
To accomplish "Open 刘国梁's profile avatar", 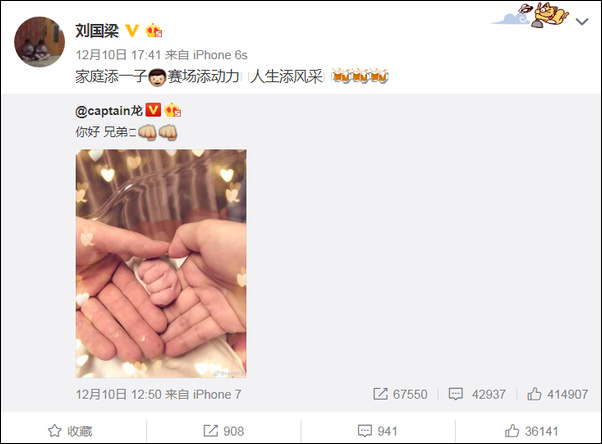I will (40, 41).
